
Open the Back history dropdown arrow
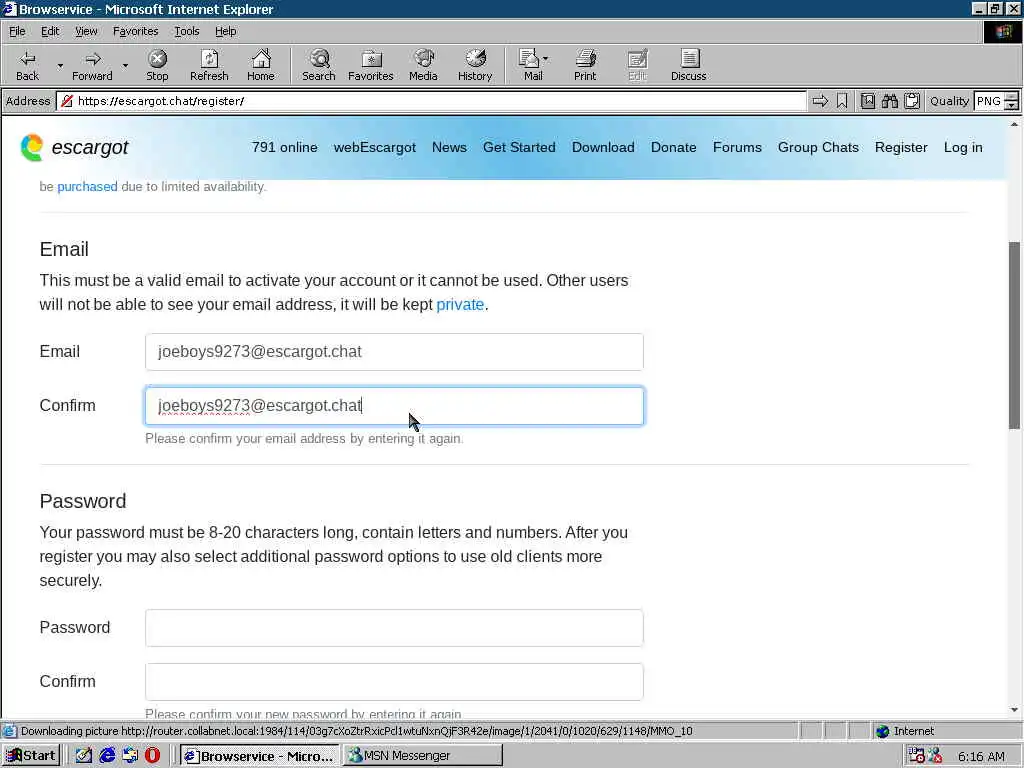tap(59, 65)
